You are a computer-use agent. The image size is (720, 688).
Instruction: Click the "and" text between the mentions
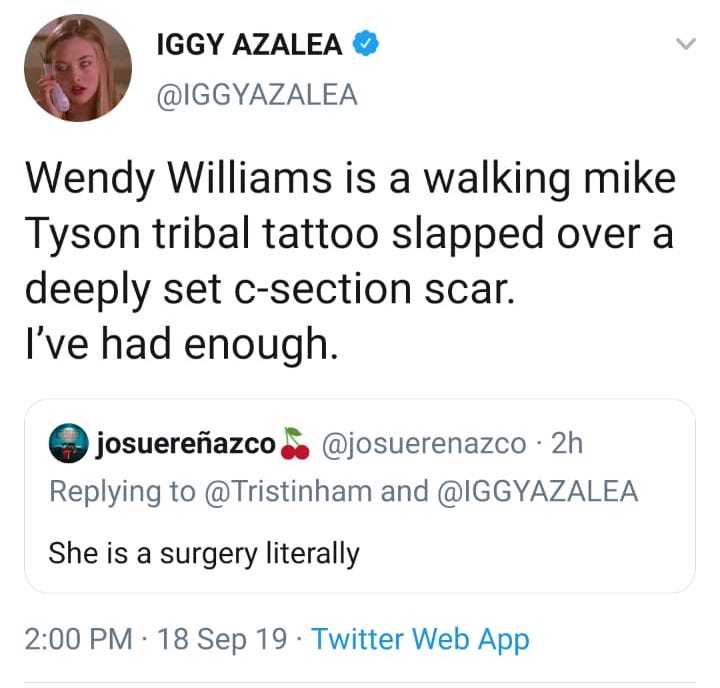pos(405,491)
